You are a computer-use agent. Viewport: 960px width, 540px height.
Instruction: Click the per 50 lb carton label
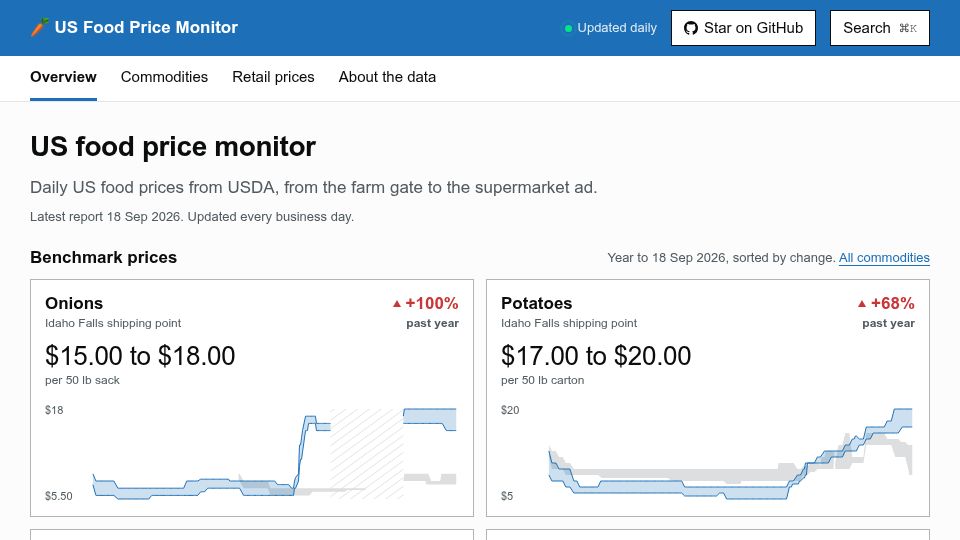[x=542, y=380]
